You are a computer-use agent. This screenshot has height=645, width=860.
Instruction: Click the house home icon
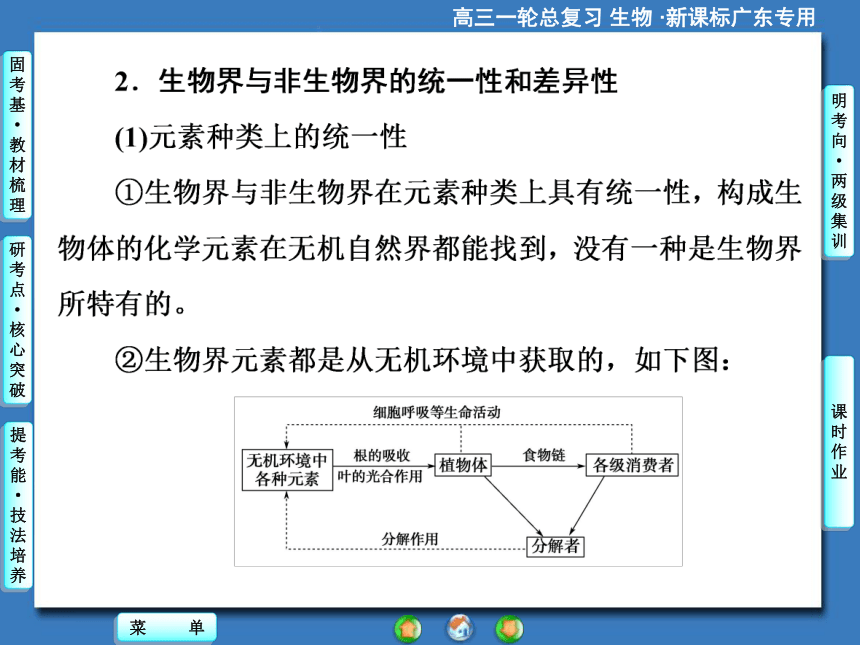[460, 628]
